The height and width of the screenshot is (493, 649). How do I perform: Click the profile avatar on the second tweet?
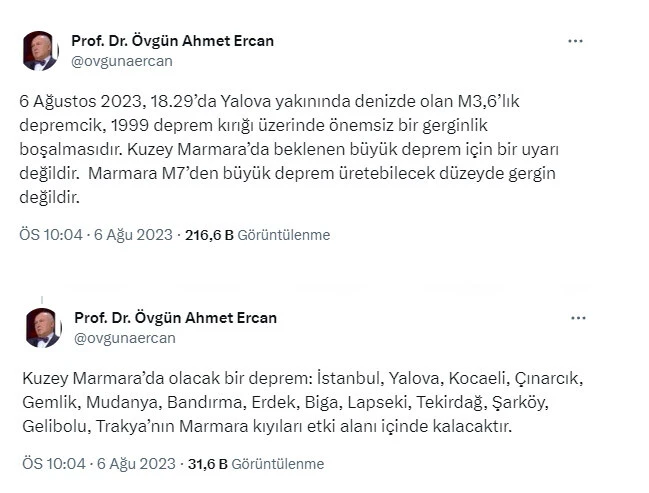[43, 327]
